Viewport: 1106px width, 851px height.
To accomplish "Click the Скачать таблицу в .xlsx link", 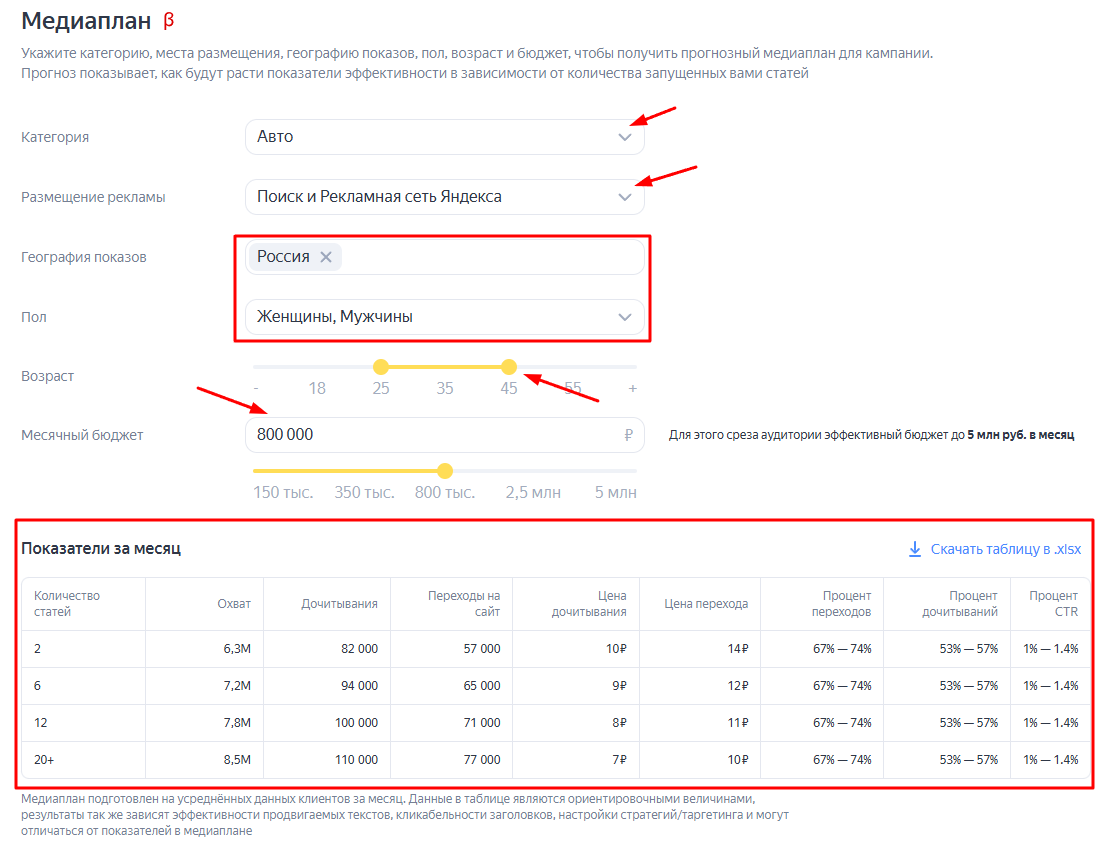I will (1005, 549).
